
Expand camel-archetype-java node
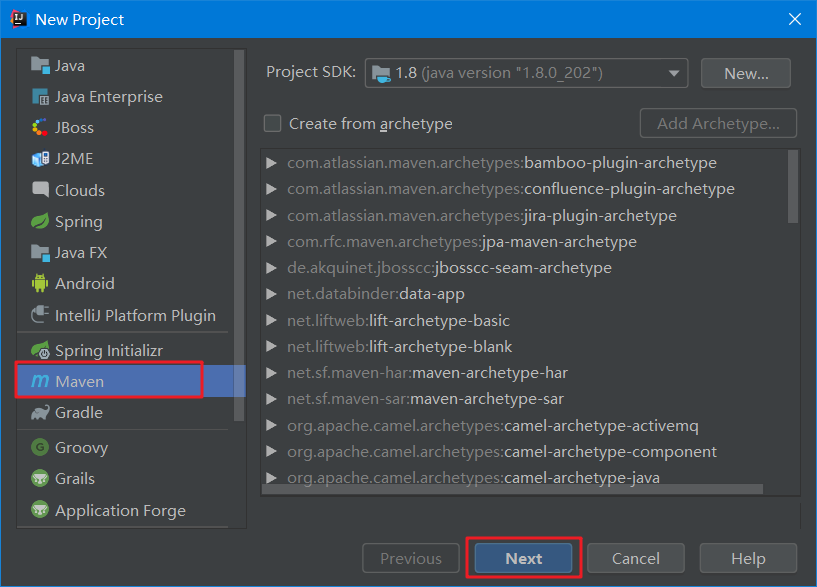click(x=271, y=477)
